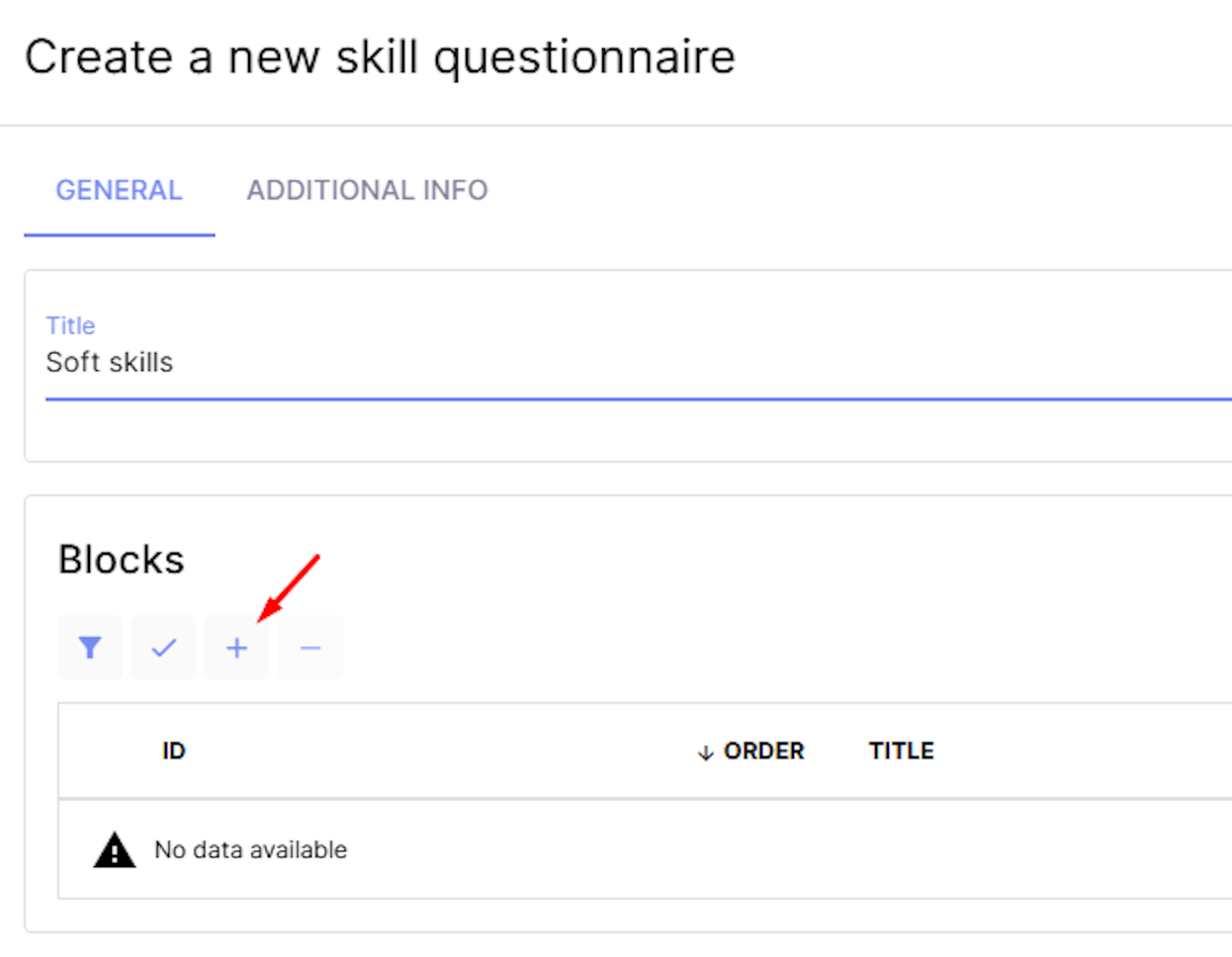Screen dimensions: 1232x957
Task: Sort blocks by the TITLE column header
Action: tap(901, 751)
